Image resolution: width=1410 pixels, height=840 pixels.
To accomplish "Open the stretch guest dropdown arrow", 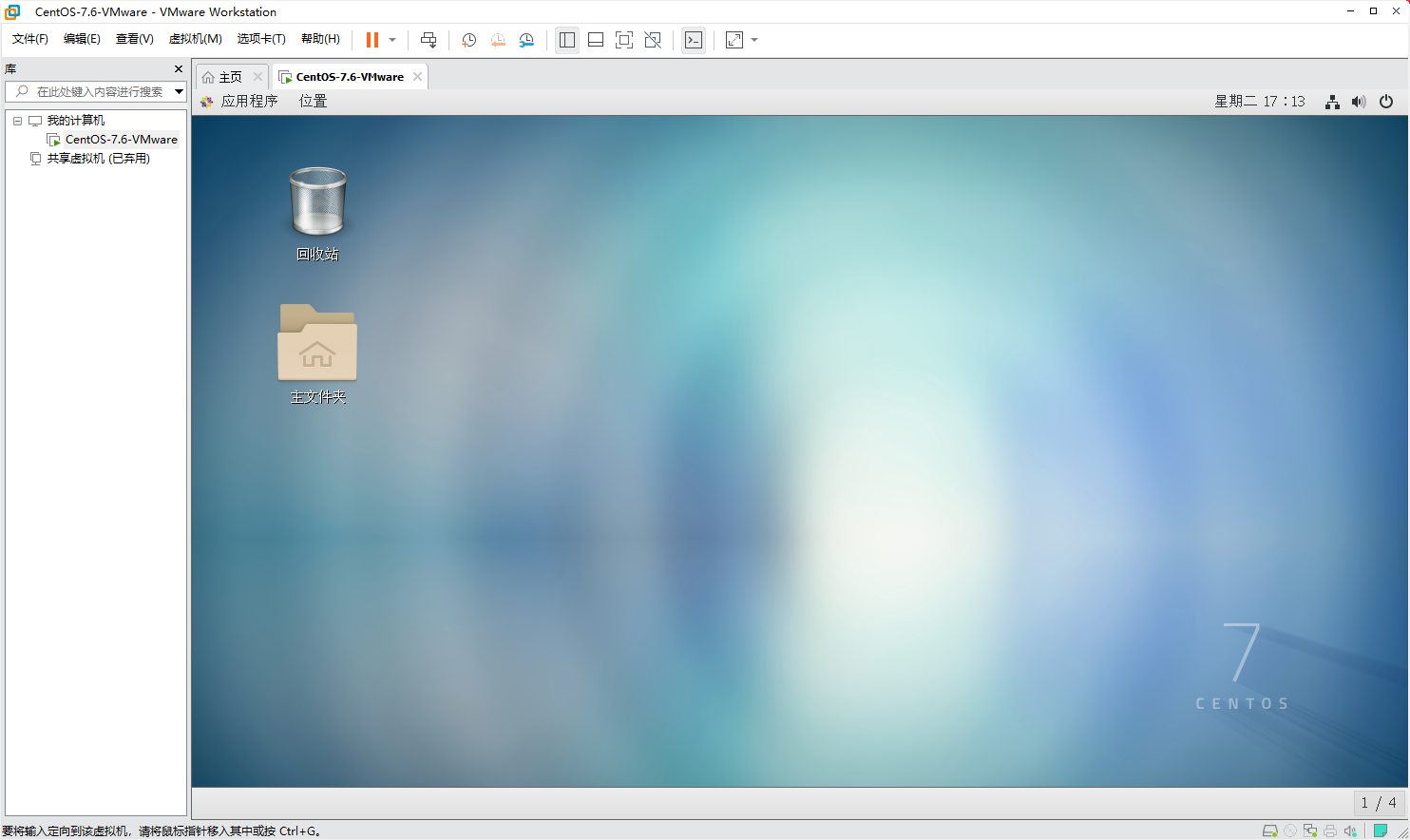I will [754, 40].
